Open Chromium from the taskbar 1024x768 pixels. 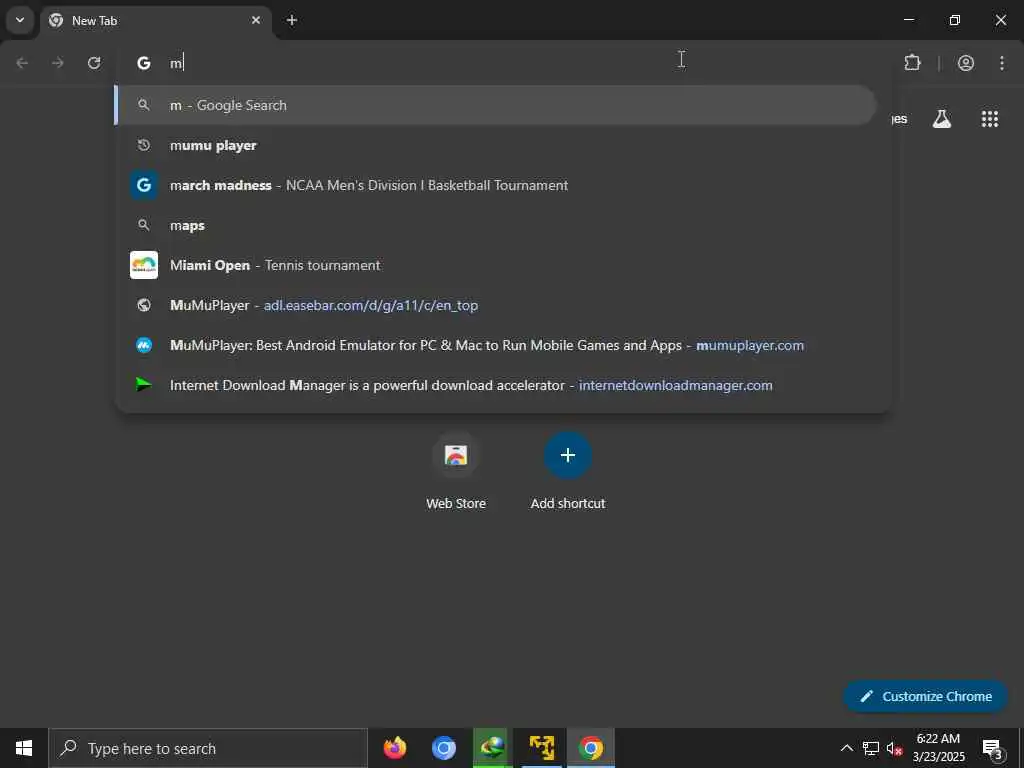click(443, 748)
